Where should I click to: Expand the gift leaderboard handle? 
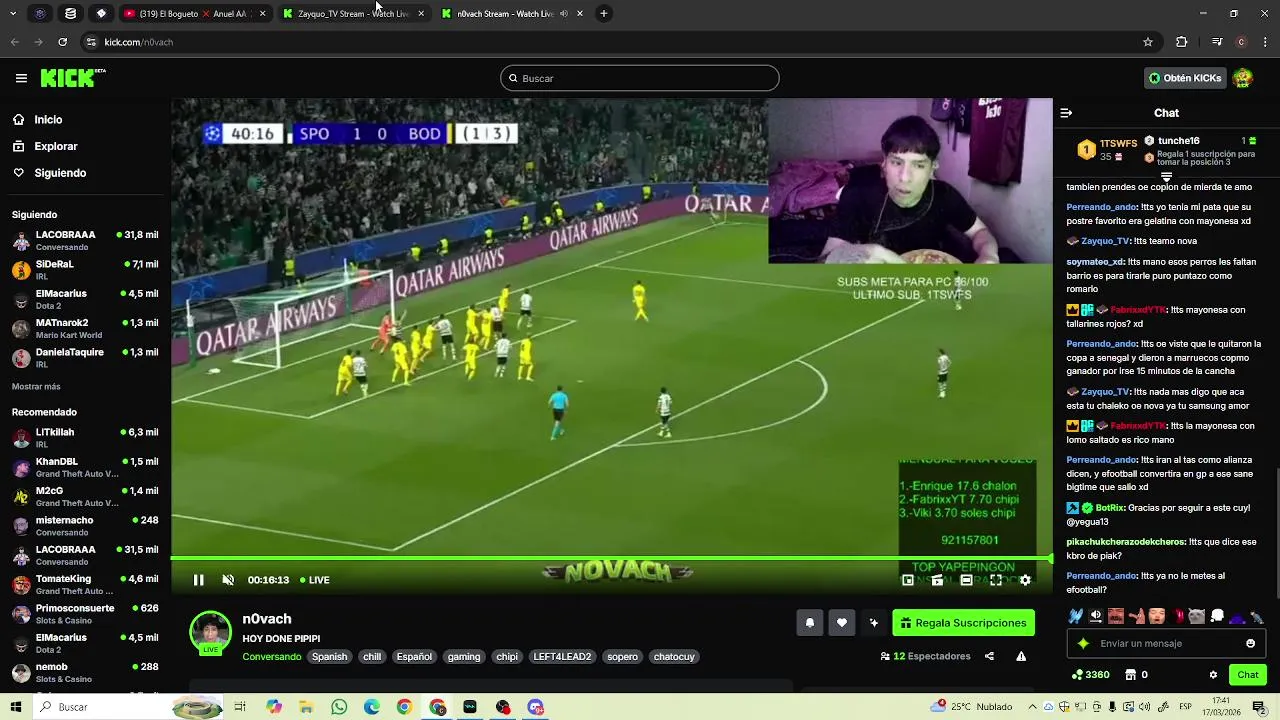pos(1166,177)
